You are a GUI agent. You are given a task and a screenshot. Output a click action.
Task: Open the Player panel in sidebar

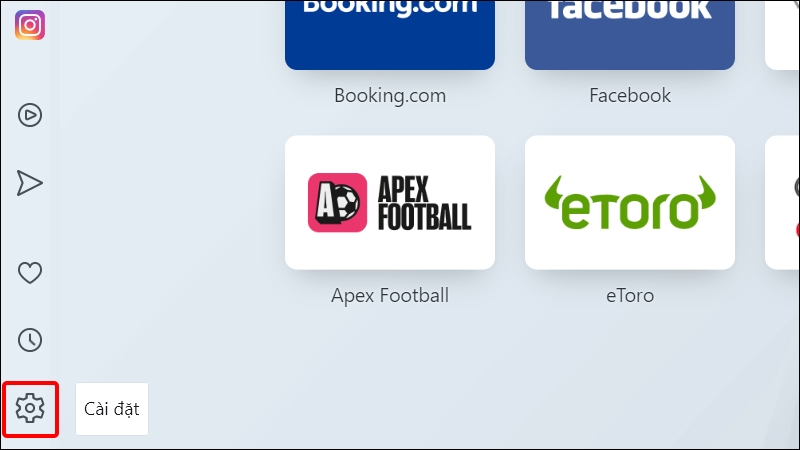click(x=30, y=115)
